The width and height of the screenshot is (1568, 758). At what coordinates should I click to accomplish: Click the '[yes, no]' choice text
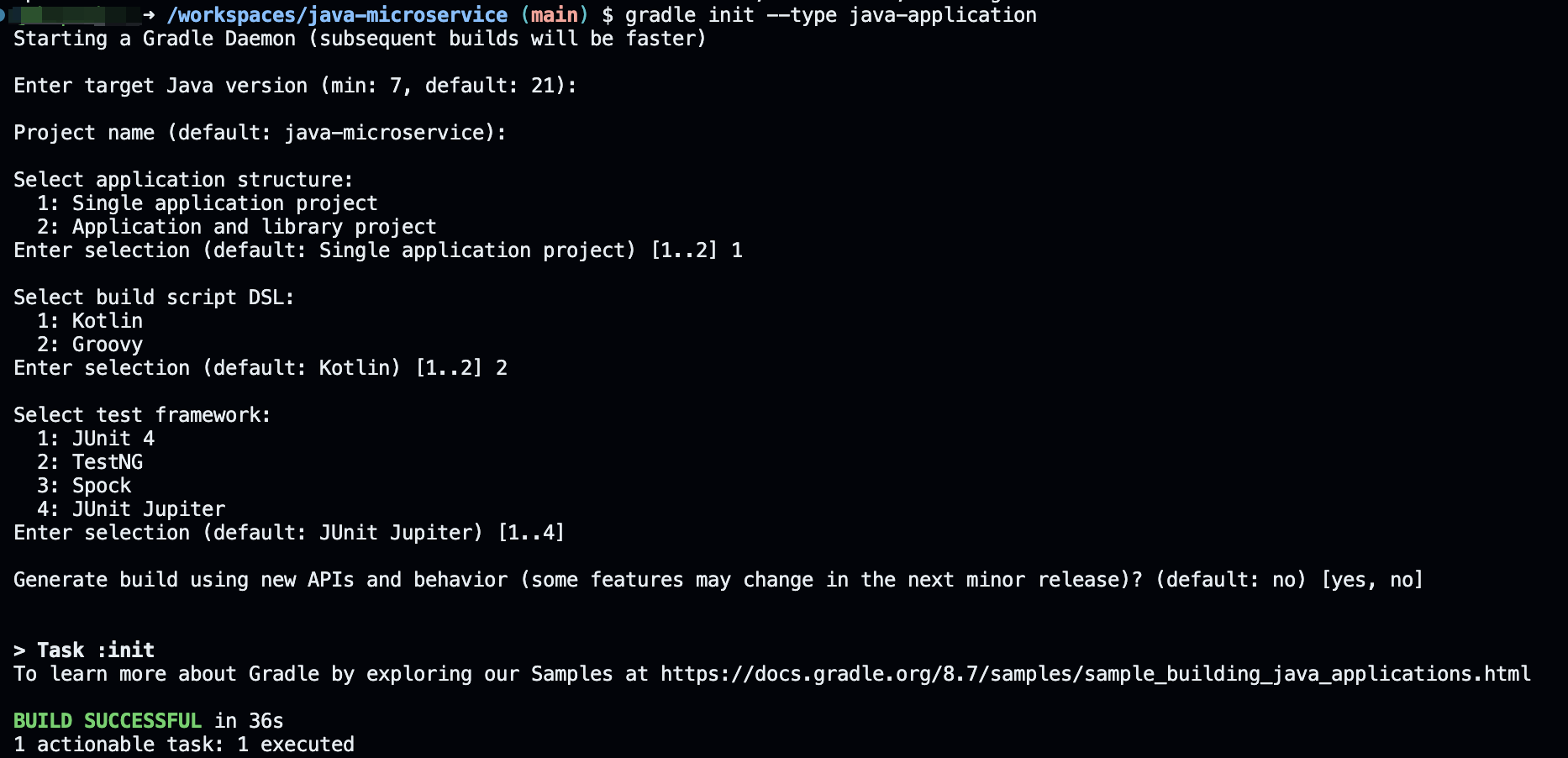click(x=1372, y=580)
